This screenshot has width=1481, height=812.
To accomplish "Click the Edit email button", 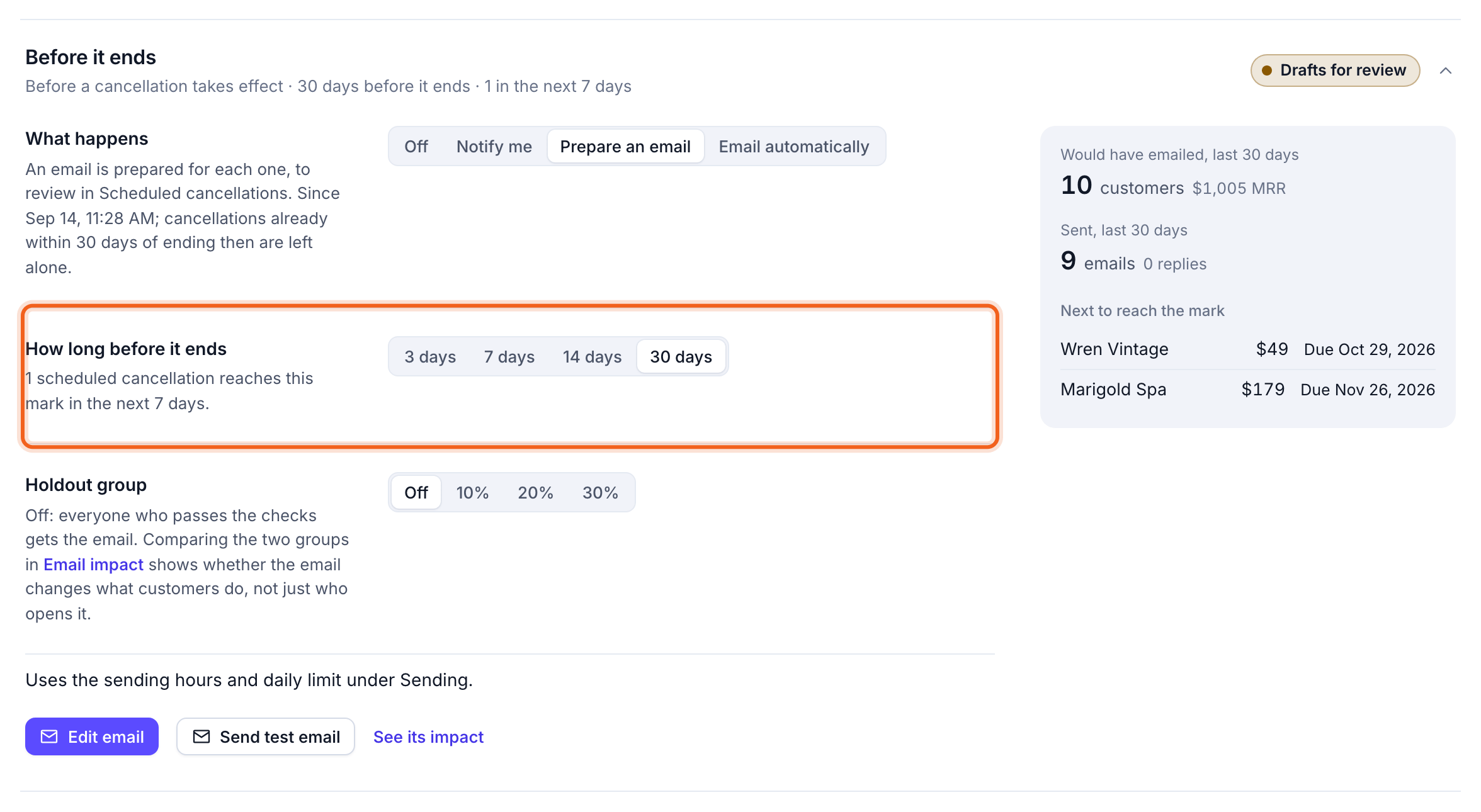I will coord(92,736).
